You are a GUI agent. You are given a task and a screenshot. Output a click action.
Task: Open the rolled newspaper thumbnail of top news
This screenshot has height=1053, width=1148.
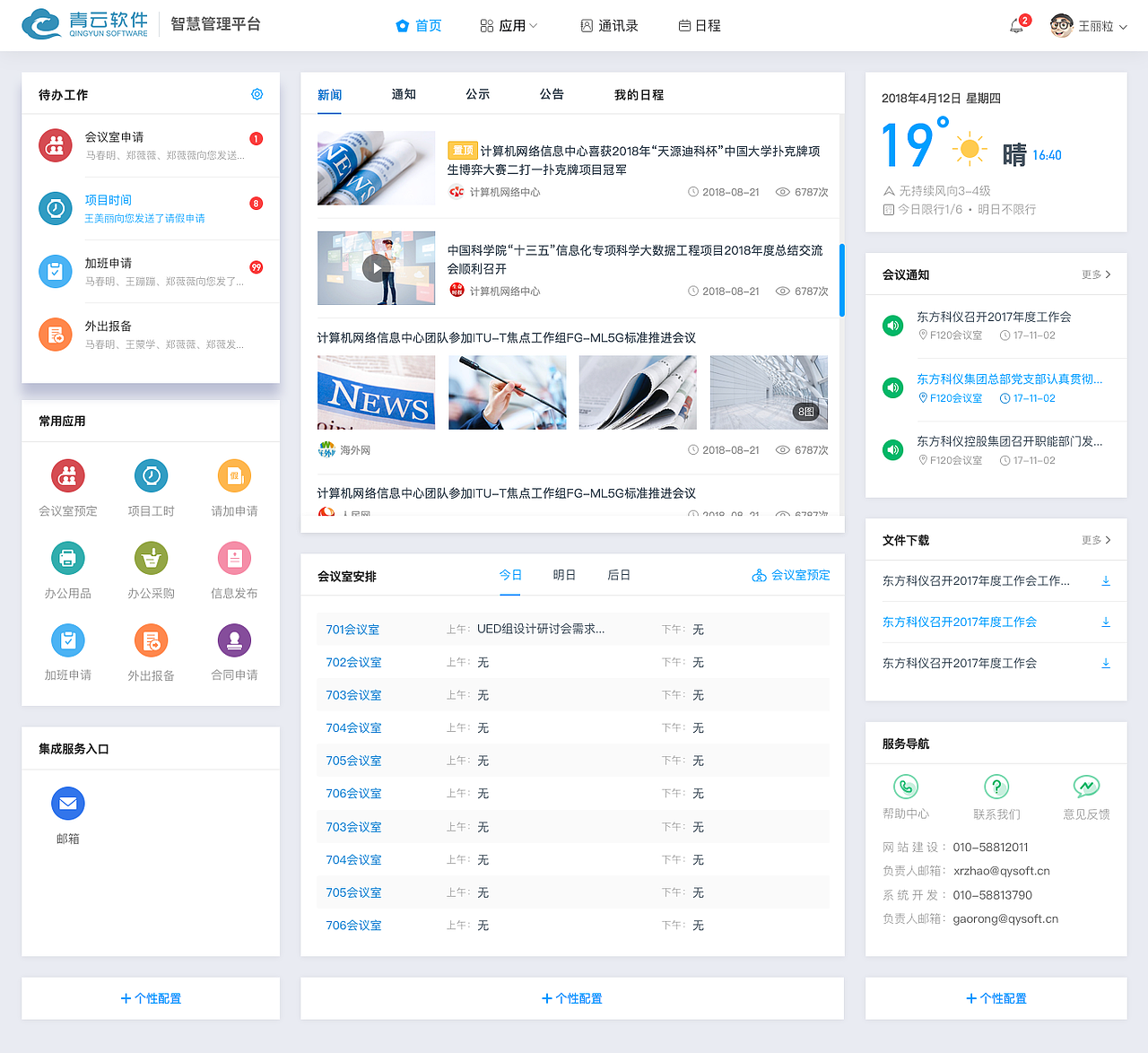click(377, 168)
